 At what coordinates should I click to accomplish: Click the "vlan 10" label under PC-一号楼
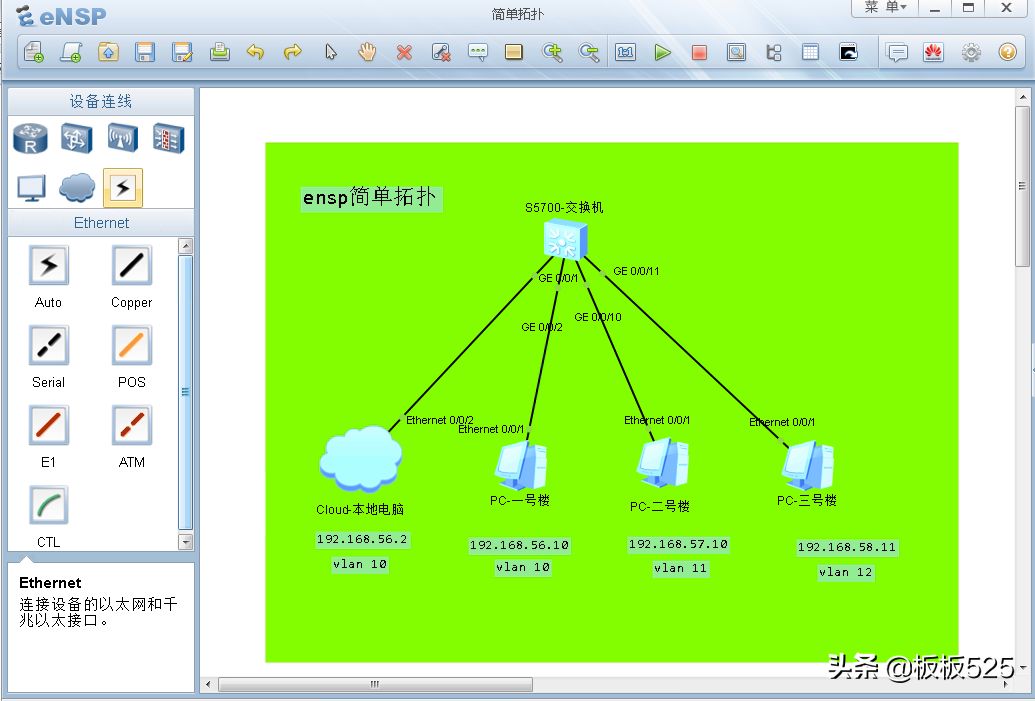(523, 567)
